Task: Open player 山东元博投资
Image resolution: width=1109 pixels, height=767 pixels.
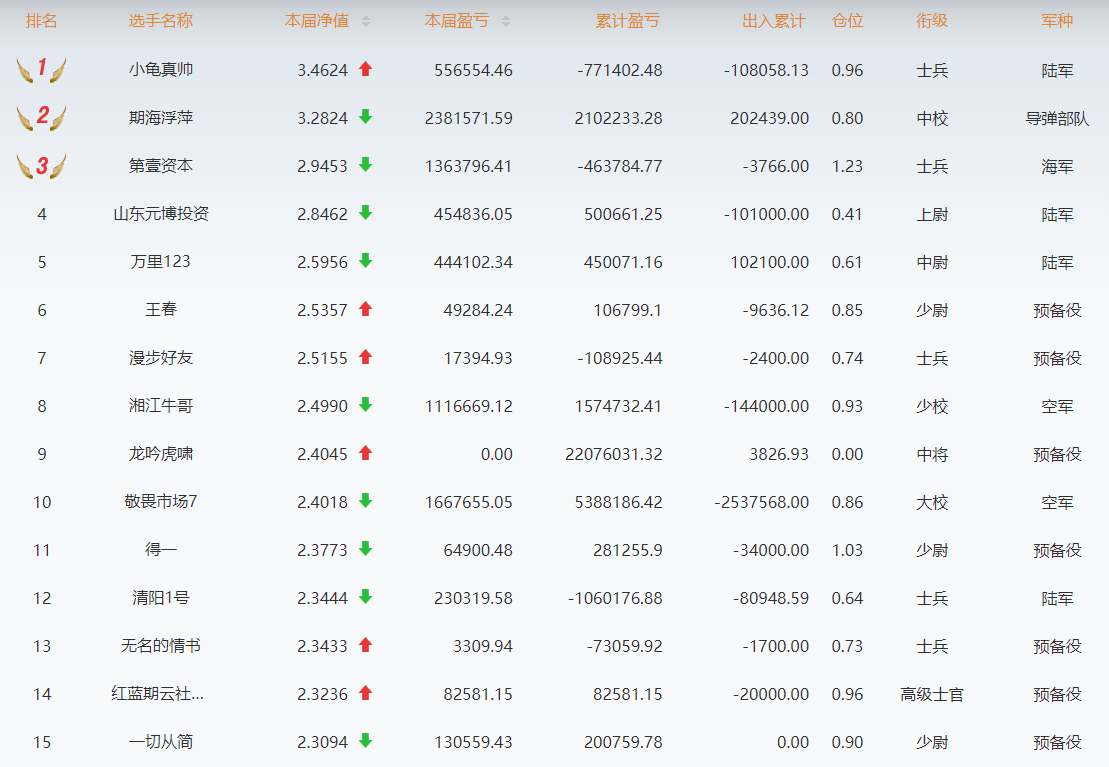Action: click(161, 214)
